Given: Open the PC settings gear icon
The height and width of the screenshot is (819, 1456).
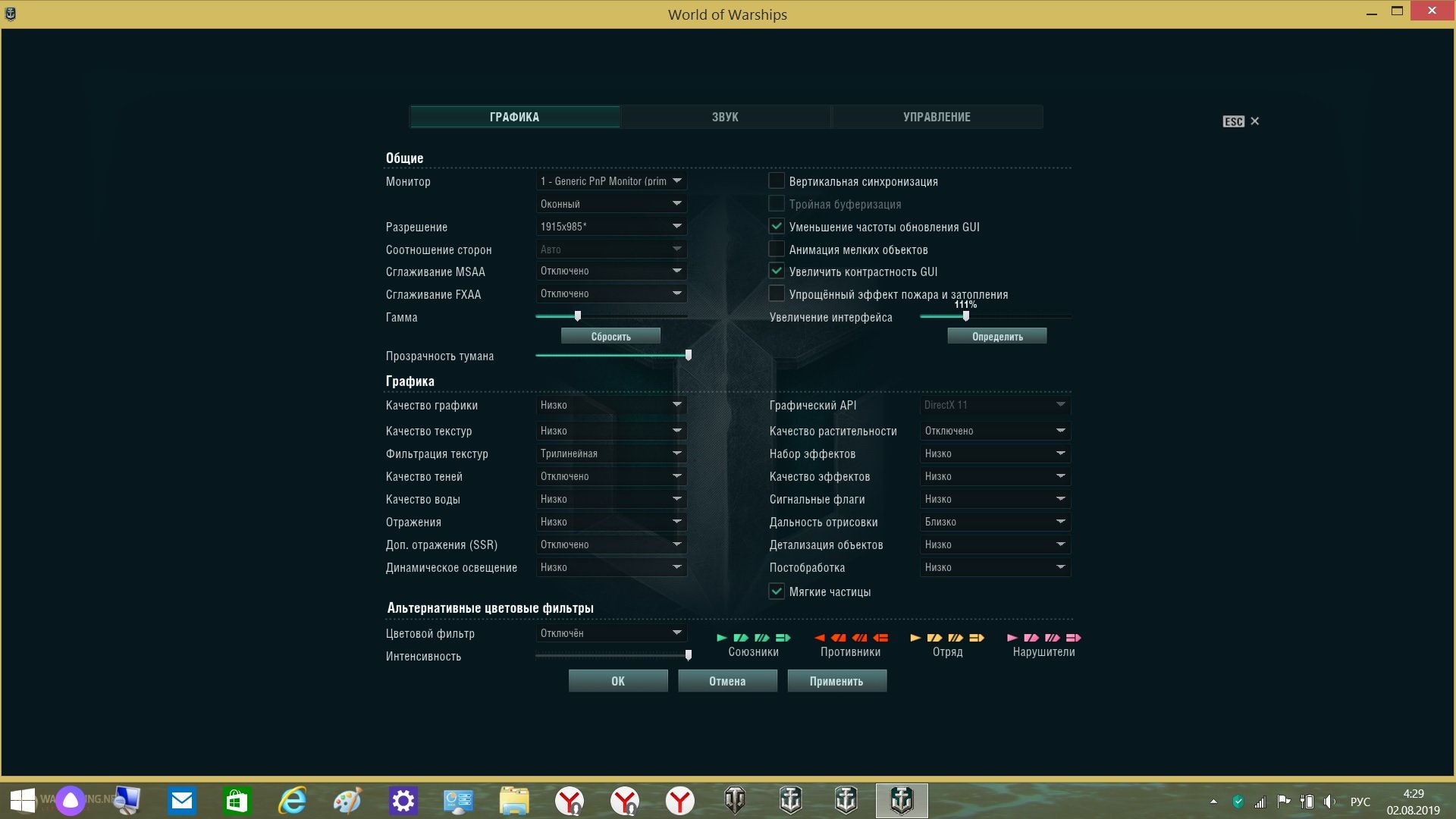Looking at the screenshot, I should 403,801.
